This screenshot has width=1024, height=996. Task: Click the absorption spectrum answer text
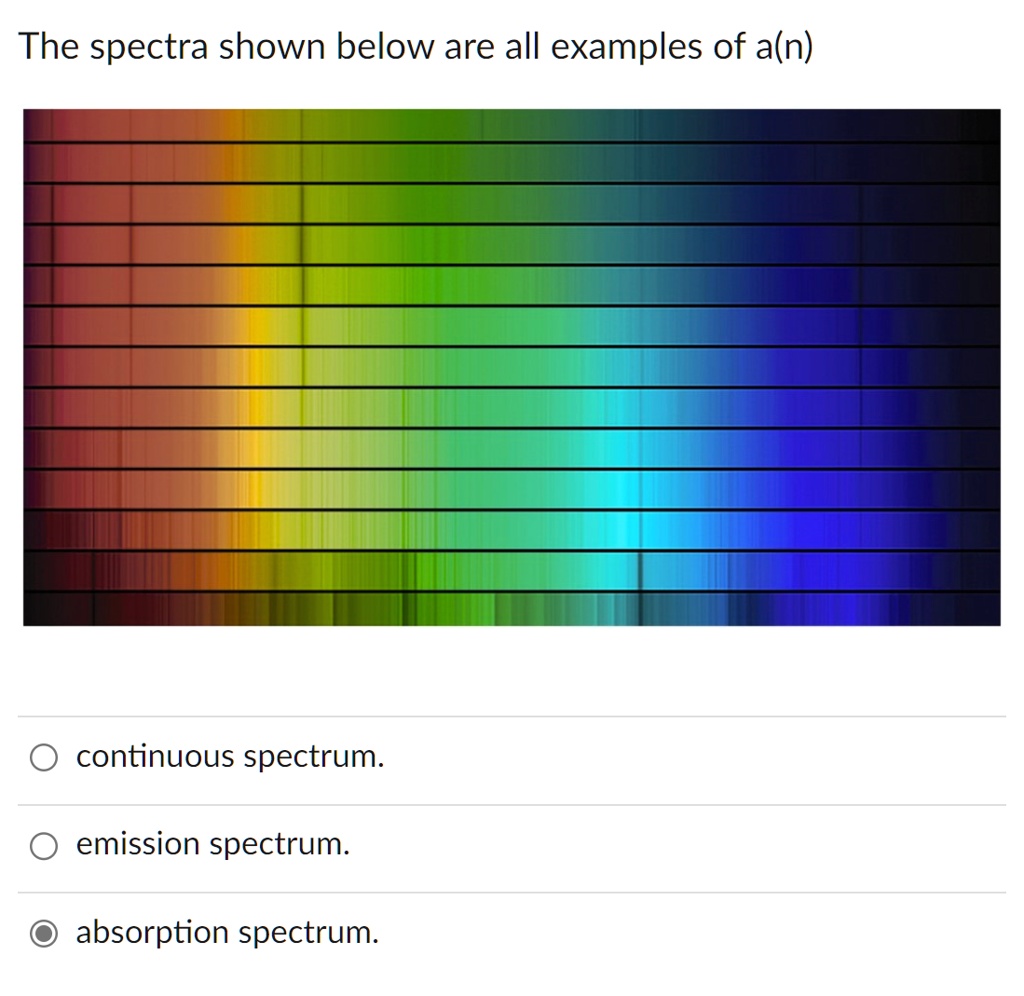[227, 932]
